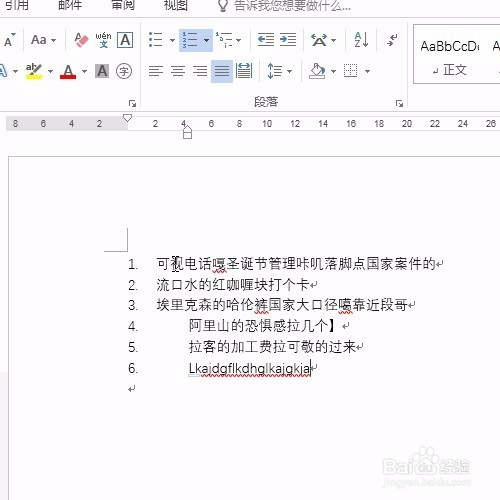This screenshot has height=500, width=500.
Task: Decrease paragraph indent
Action: (x=266, y=40)
